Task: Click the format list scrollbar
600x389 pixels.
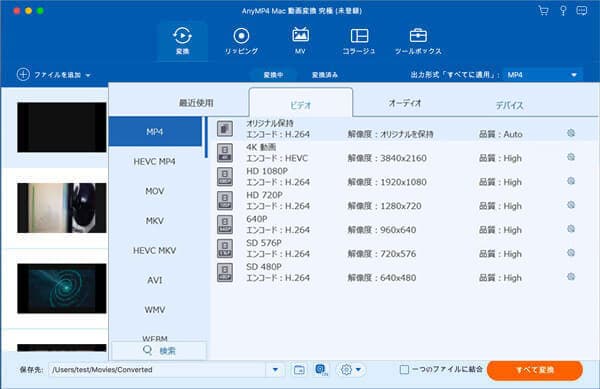Action: pyautogui.click(x=206, y=138)
